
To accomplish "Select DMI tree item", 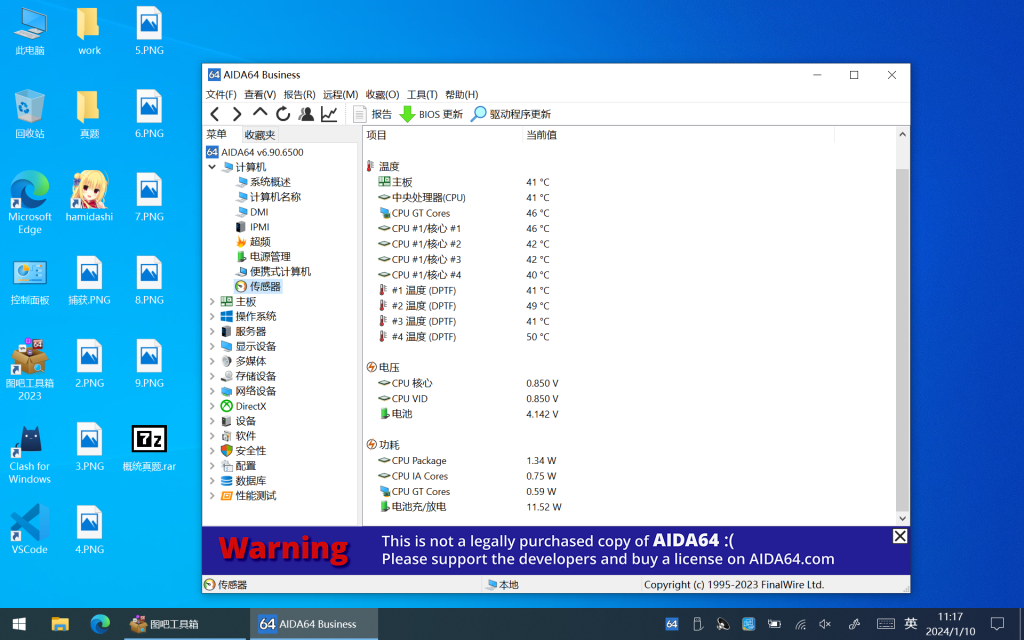I will (x=252, y=212).
